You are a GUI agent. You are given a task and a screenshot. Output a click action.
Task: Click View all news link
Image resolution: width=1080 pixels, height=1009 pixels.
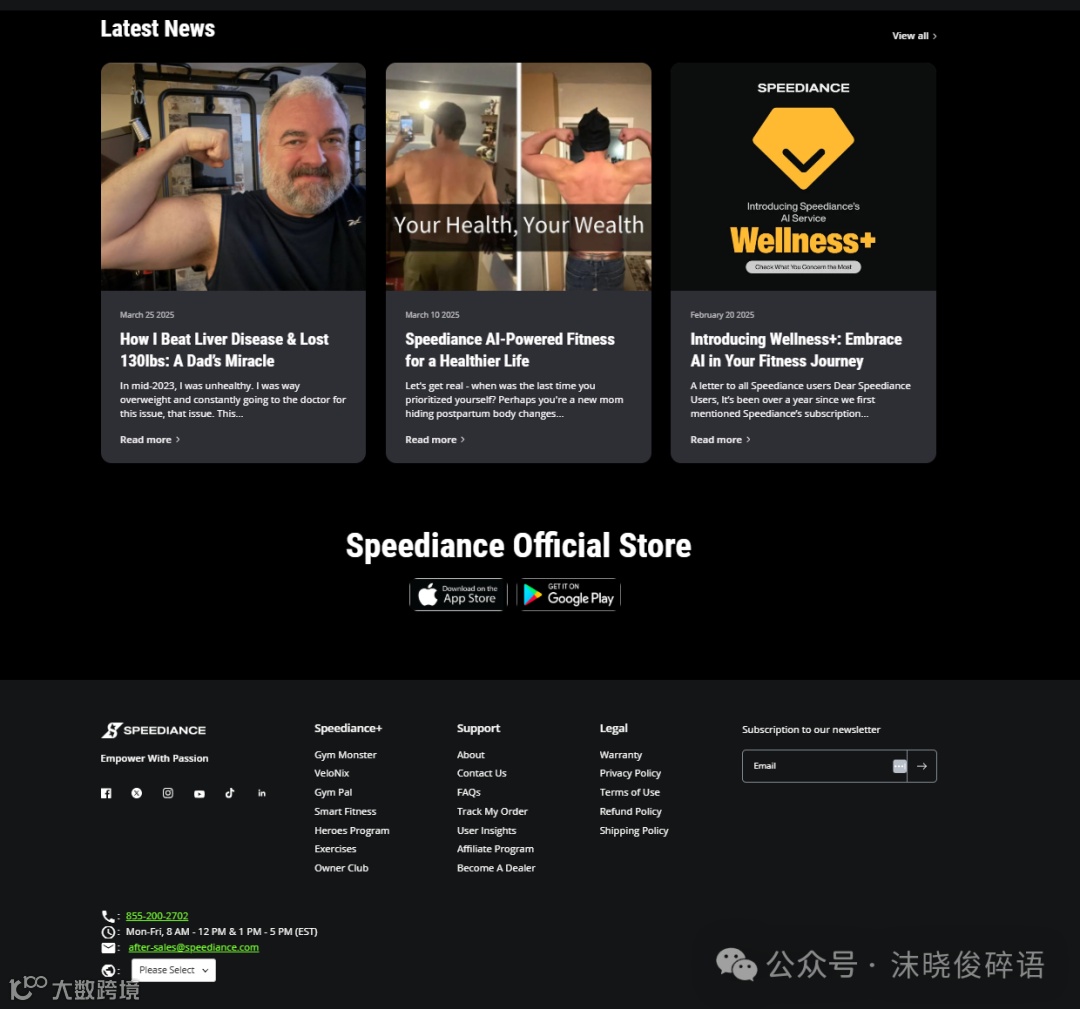(914, 36)
